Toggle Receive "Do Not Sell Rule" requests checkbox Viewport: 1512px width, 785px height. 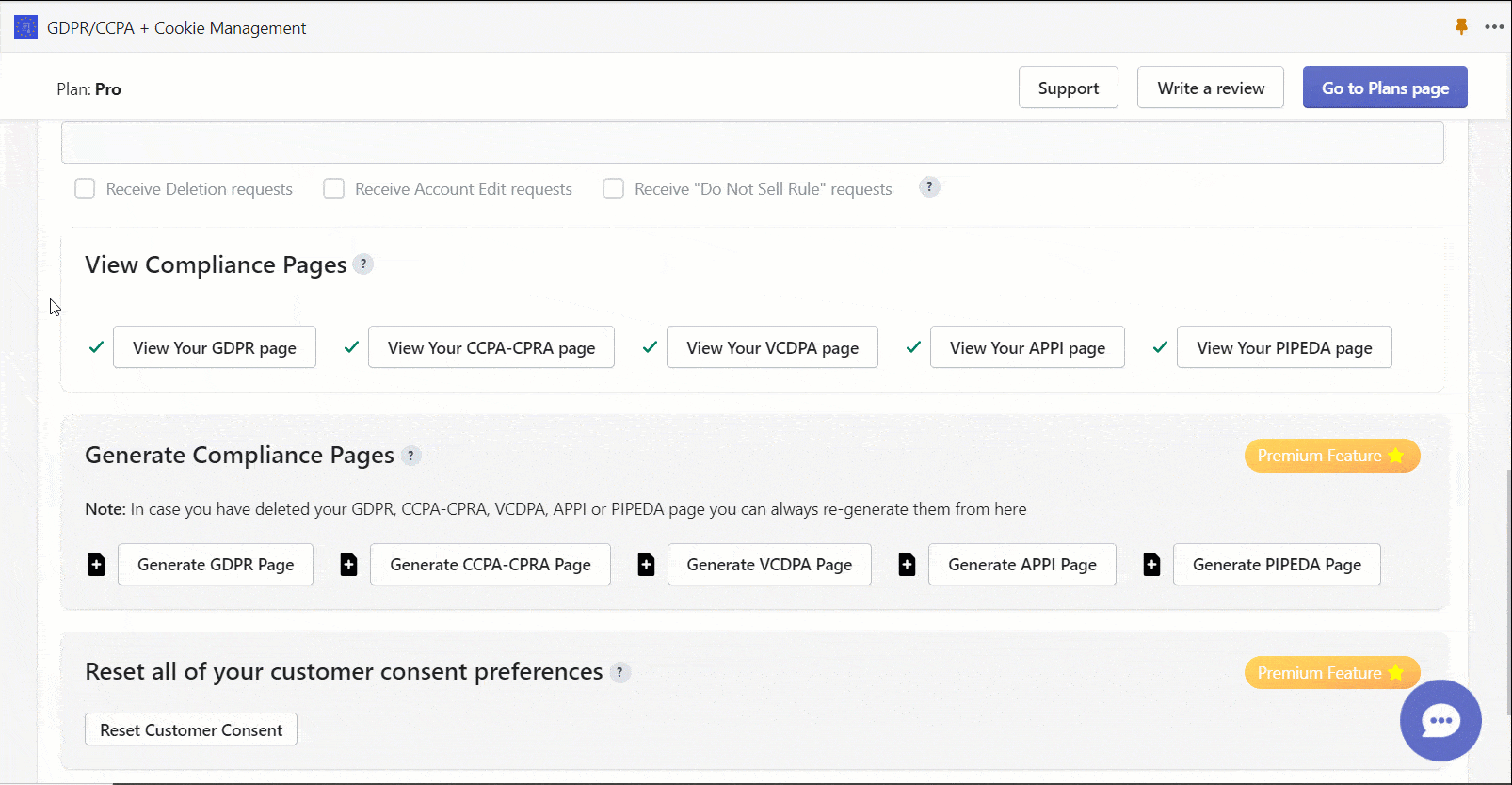tap(613, 188)
